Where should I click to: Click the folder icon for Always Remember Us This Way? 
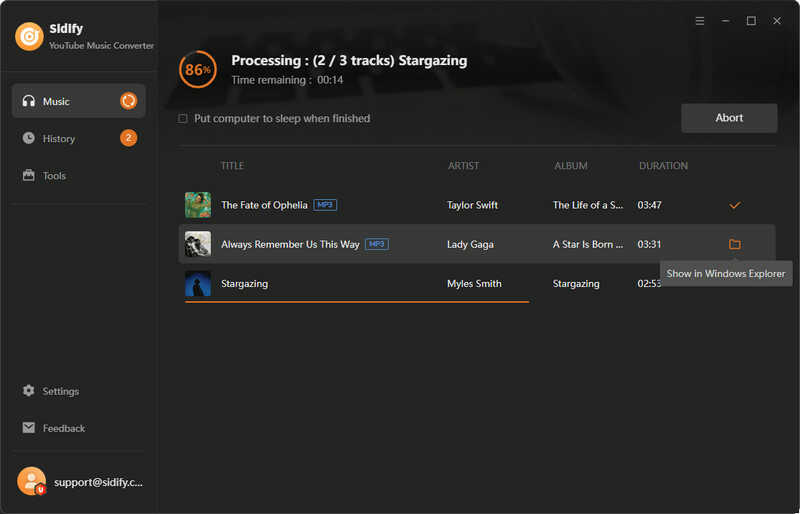735,244
